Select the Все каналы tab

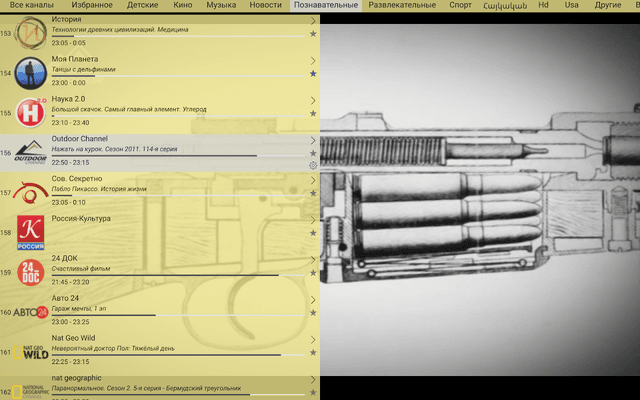tap(31, 5)
